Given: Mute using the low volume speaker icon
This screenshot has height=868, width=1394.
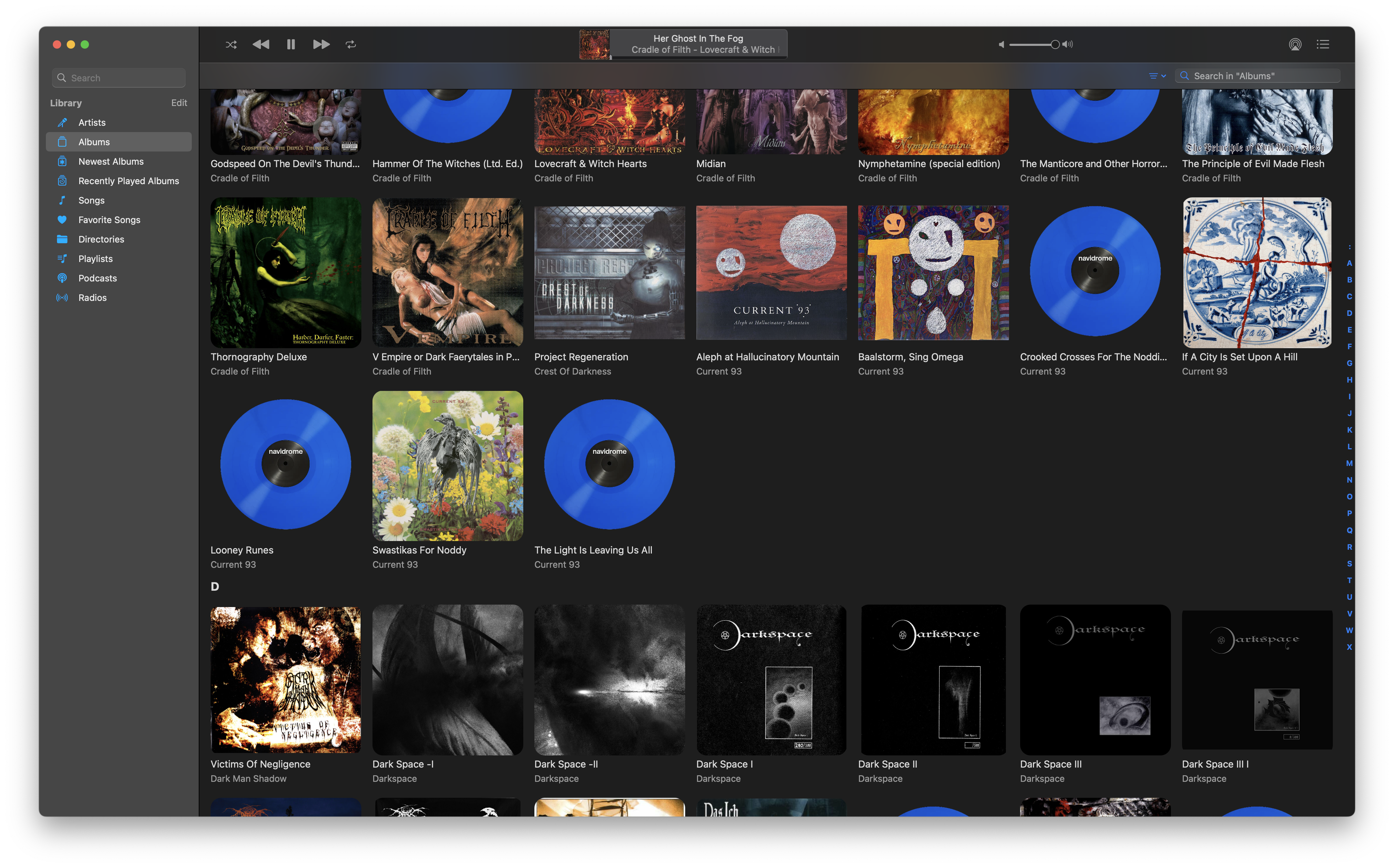Looking at the screenshot, I should click(1001, 44).
